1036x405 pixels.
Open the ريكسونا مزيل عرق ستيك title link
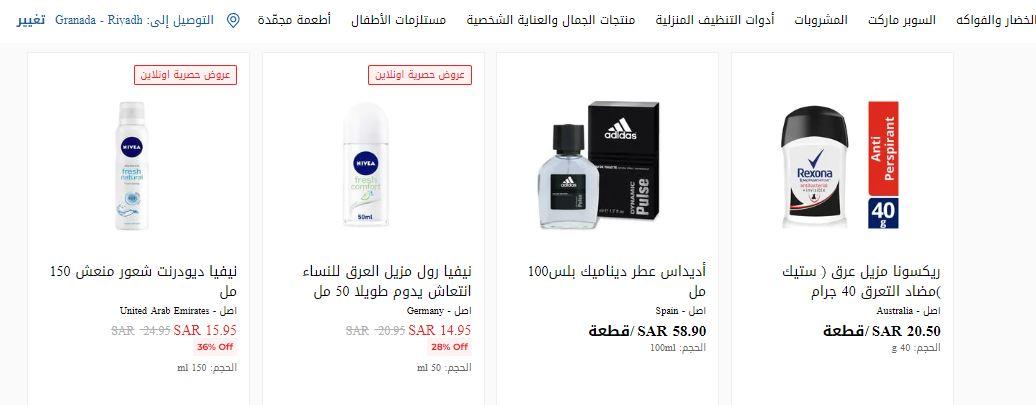862,281
